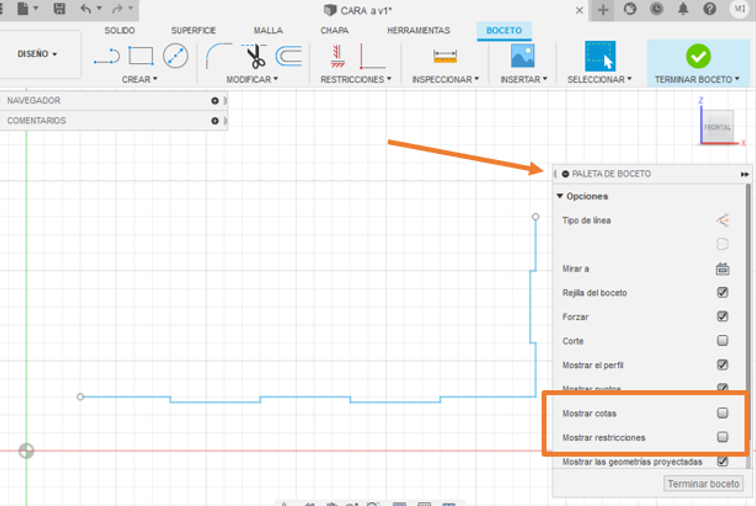Select the Rectangle tool icon

pos(141,56)
